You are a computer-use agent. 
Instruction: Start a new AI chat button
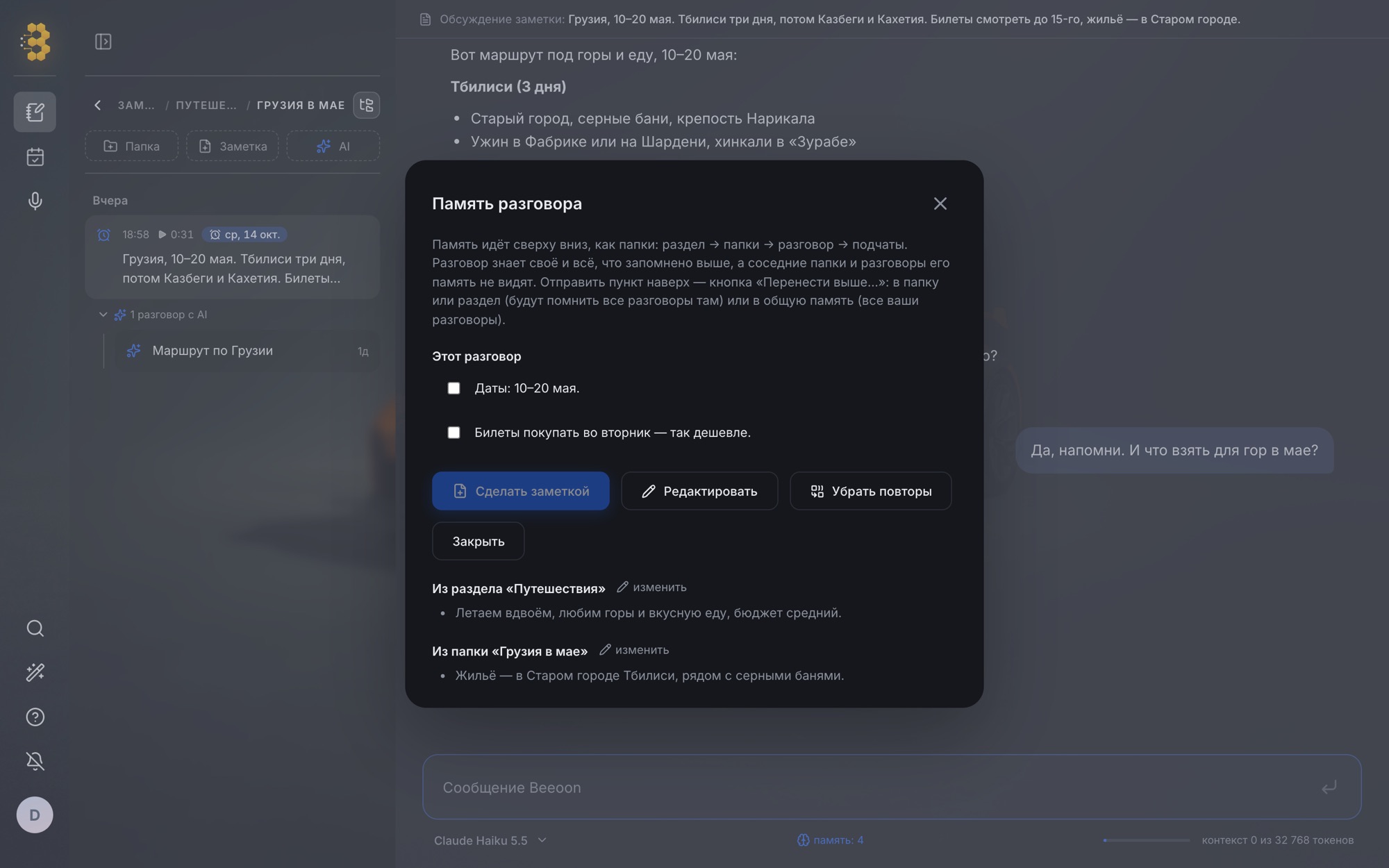click(333, 146)
